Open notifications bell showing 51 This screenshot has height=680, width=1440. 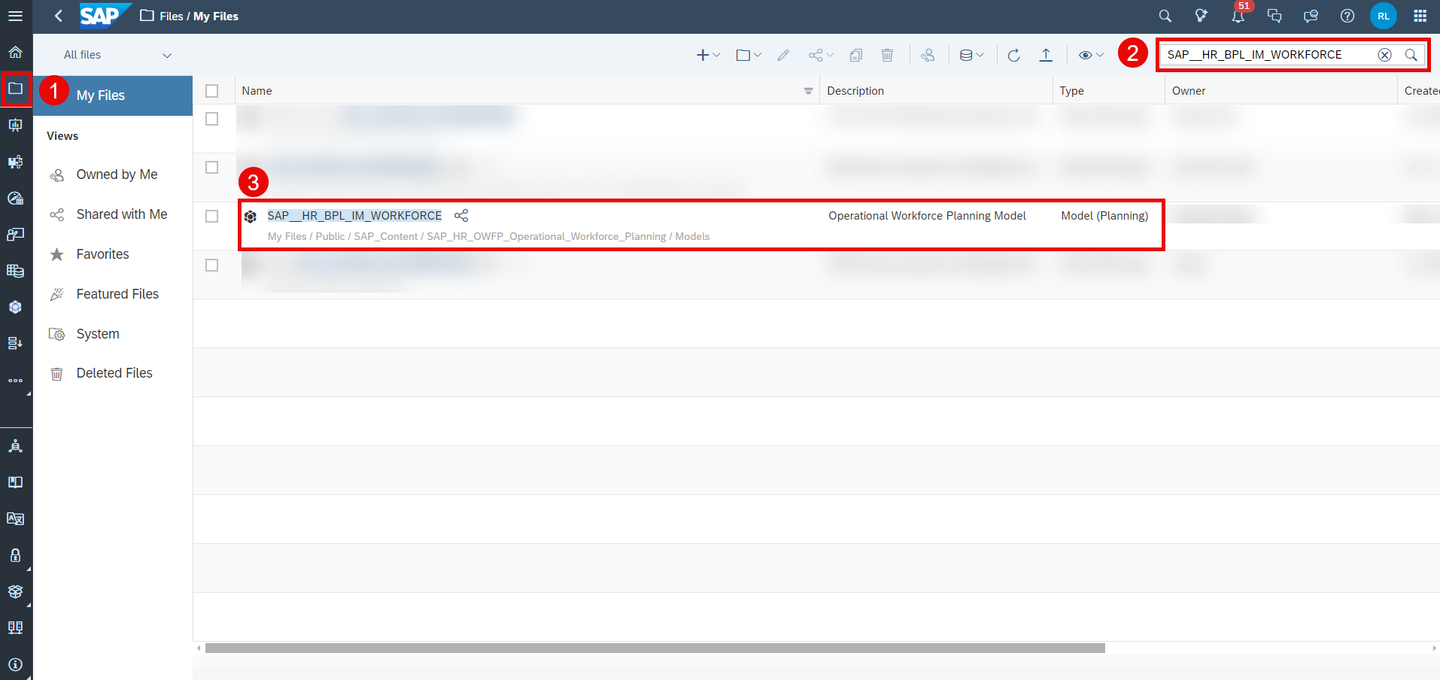pos(1238,15)
